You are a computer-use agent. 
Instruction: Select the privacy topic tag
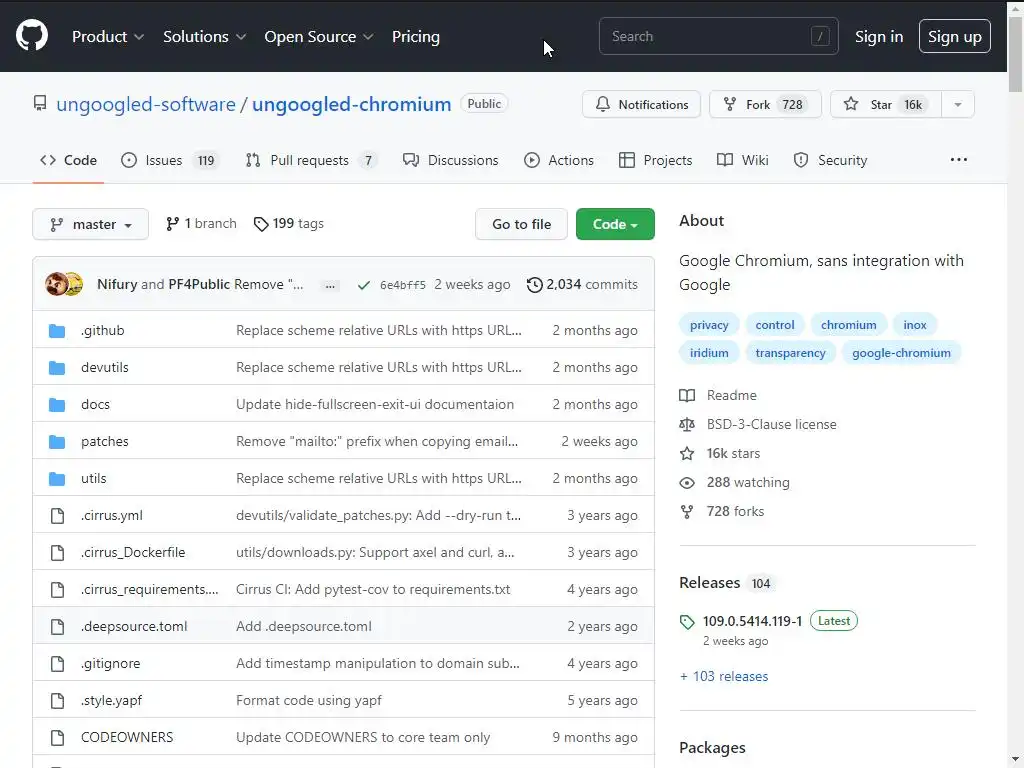point(709,325)
